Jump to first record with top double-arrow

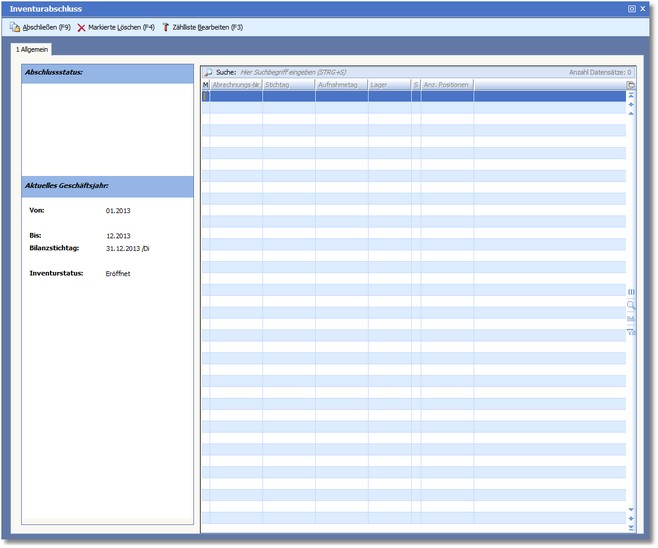pyautogui.click(x=631, y=96)
